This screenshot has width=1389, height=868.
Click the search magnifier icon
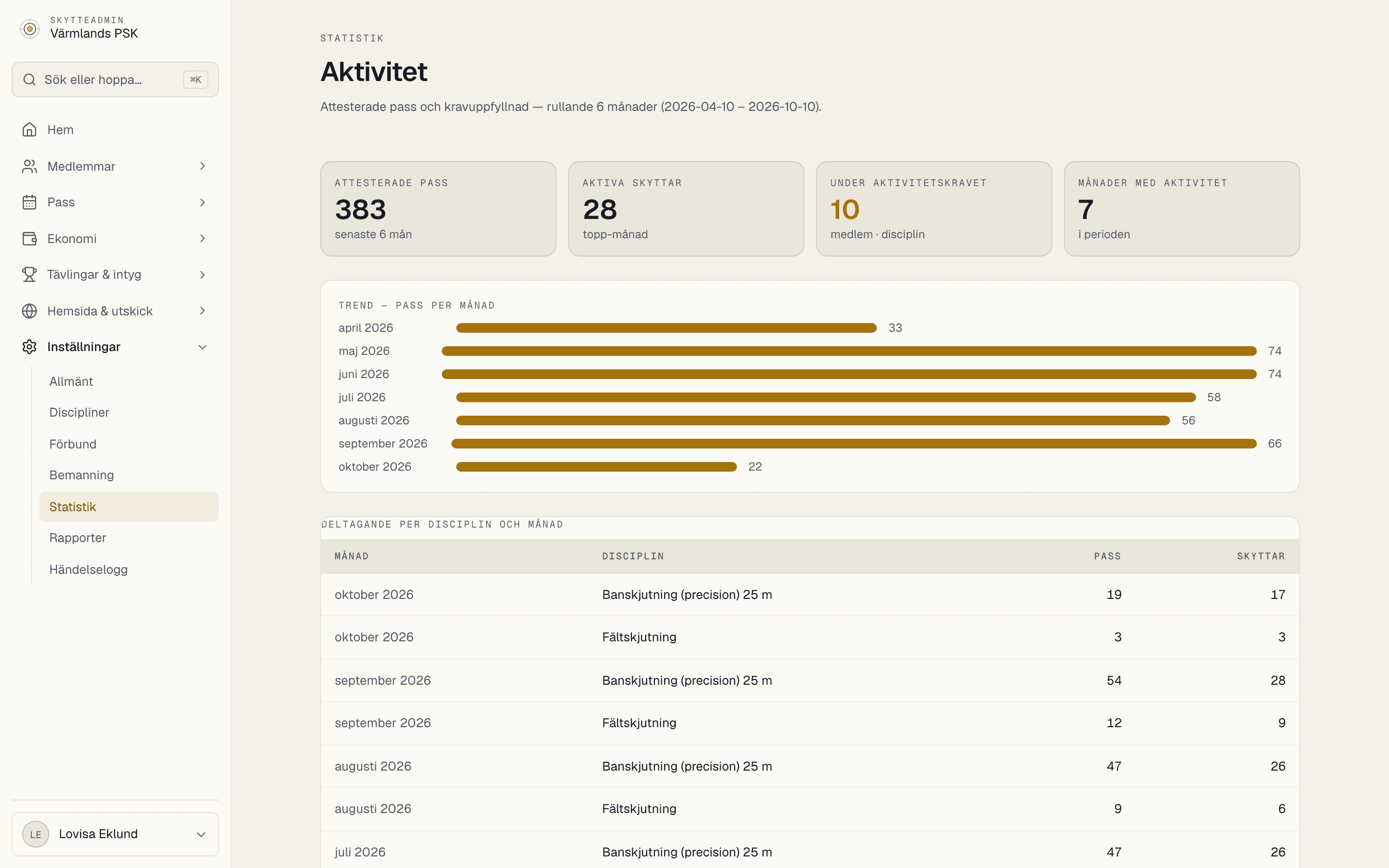pos(29,80)
